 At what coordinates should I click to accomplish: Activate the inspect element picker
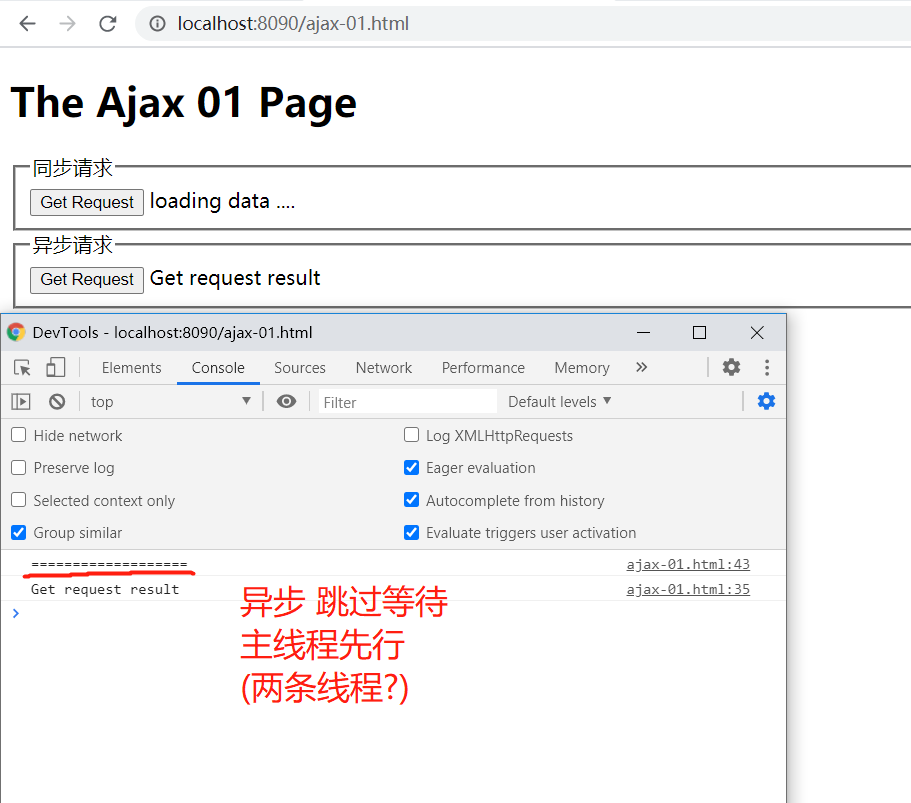coord(22,368)
